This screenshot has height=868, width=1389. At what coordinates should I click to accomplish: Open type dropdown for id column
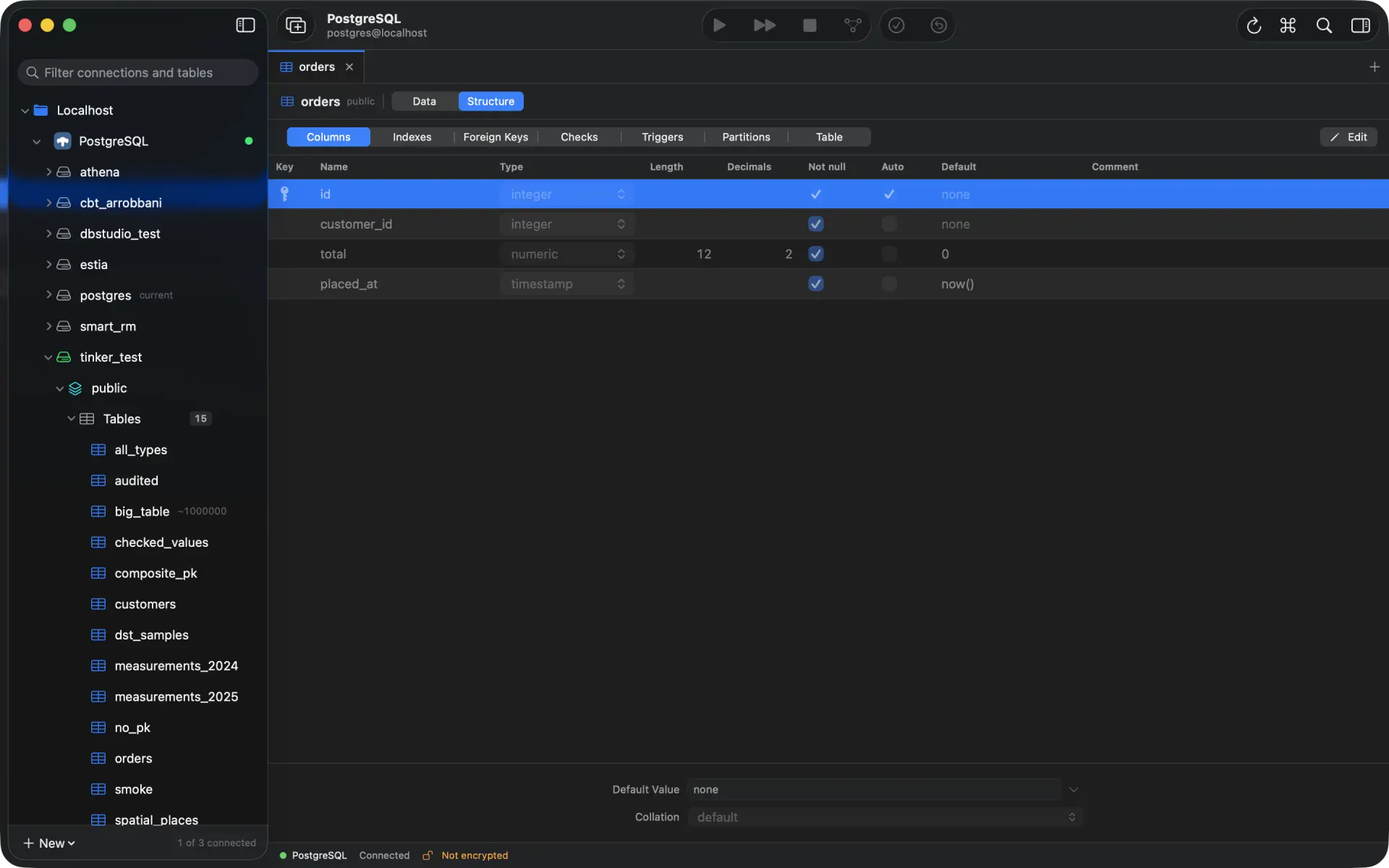pos(566,194)
